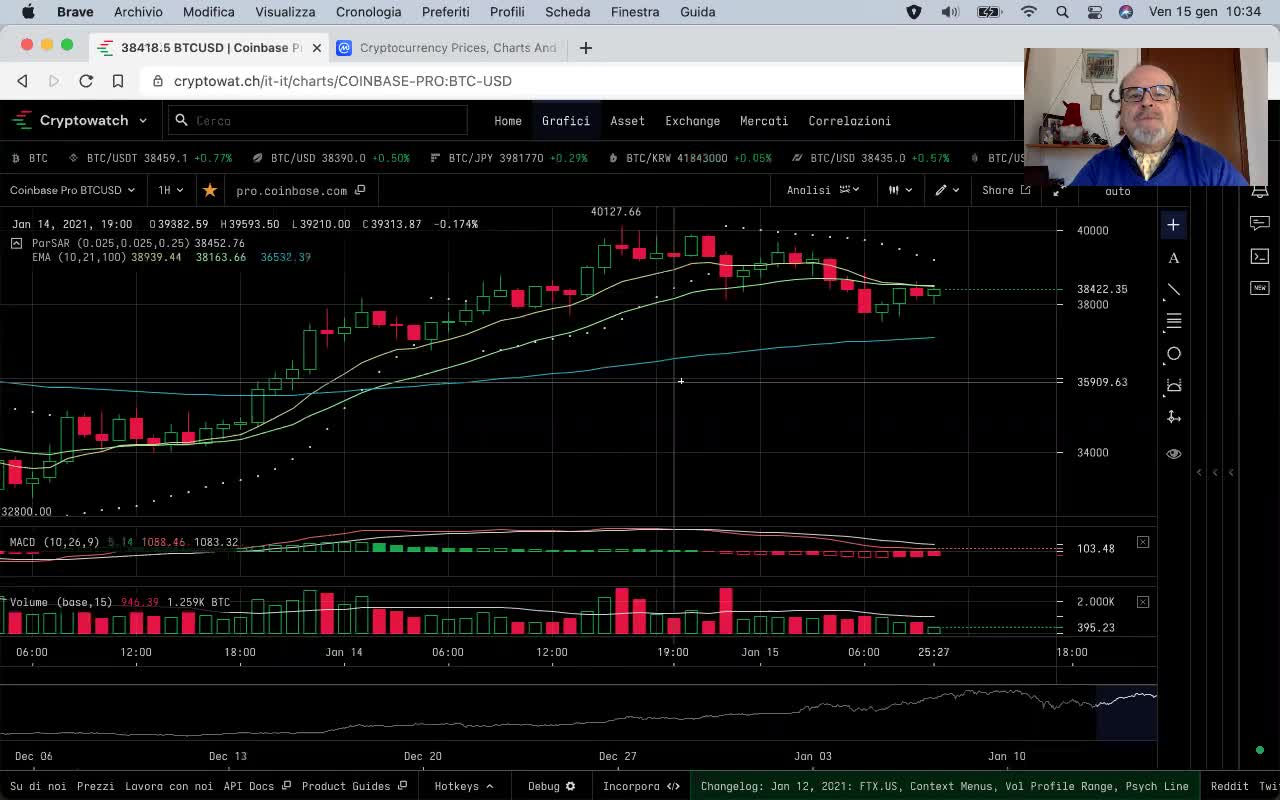Open the Cronologia menu in menu bar
The width and height of the screenshot is (1280, 800).
pyautogui.click(x=368, y=12)
